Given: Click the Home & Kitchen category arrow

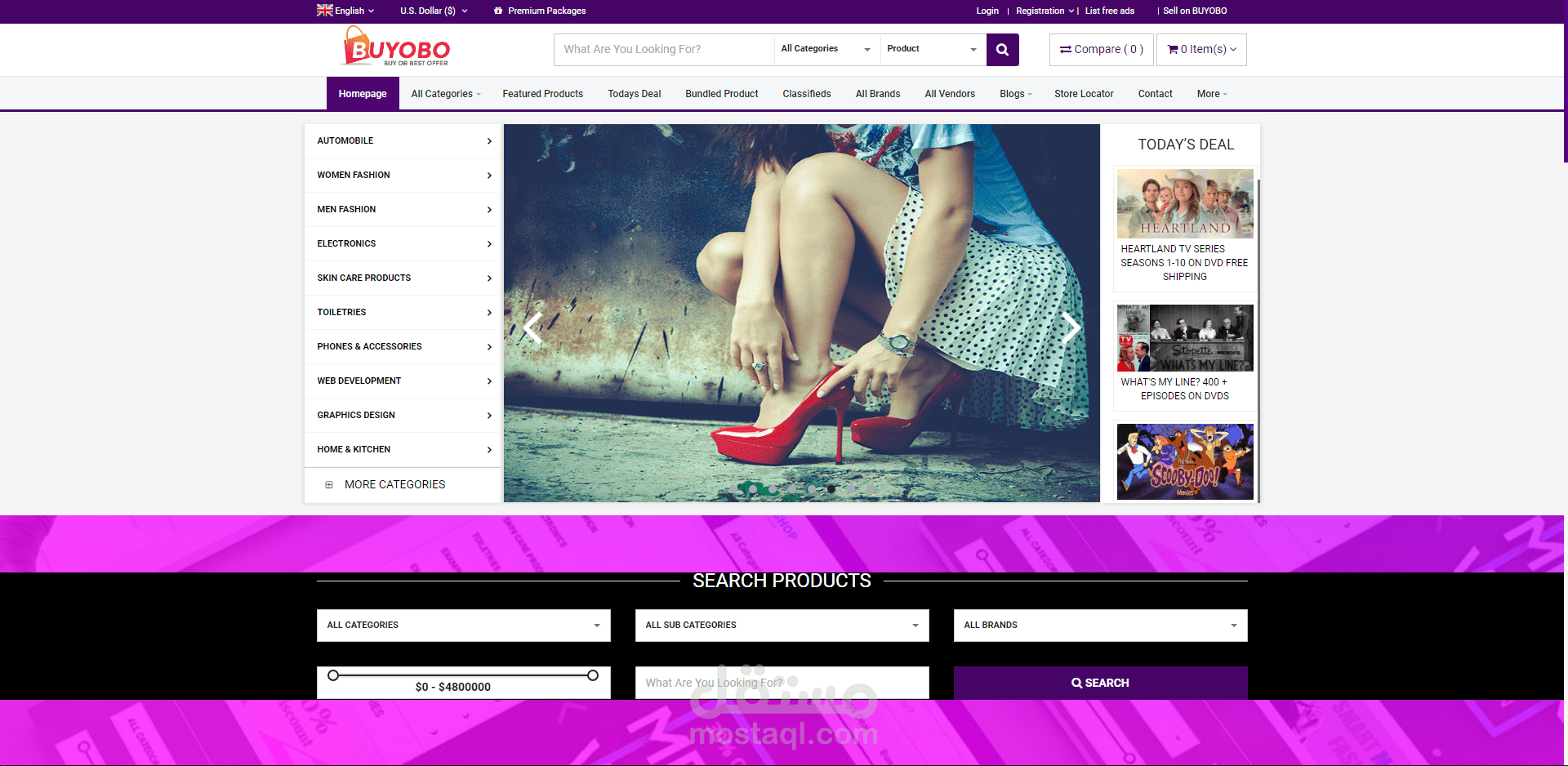Looking at the screenshot, I should click(489, 450).
